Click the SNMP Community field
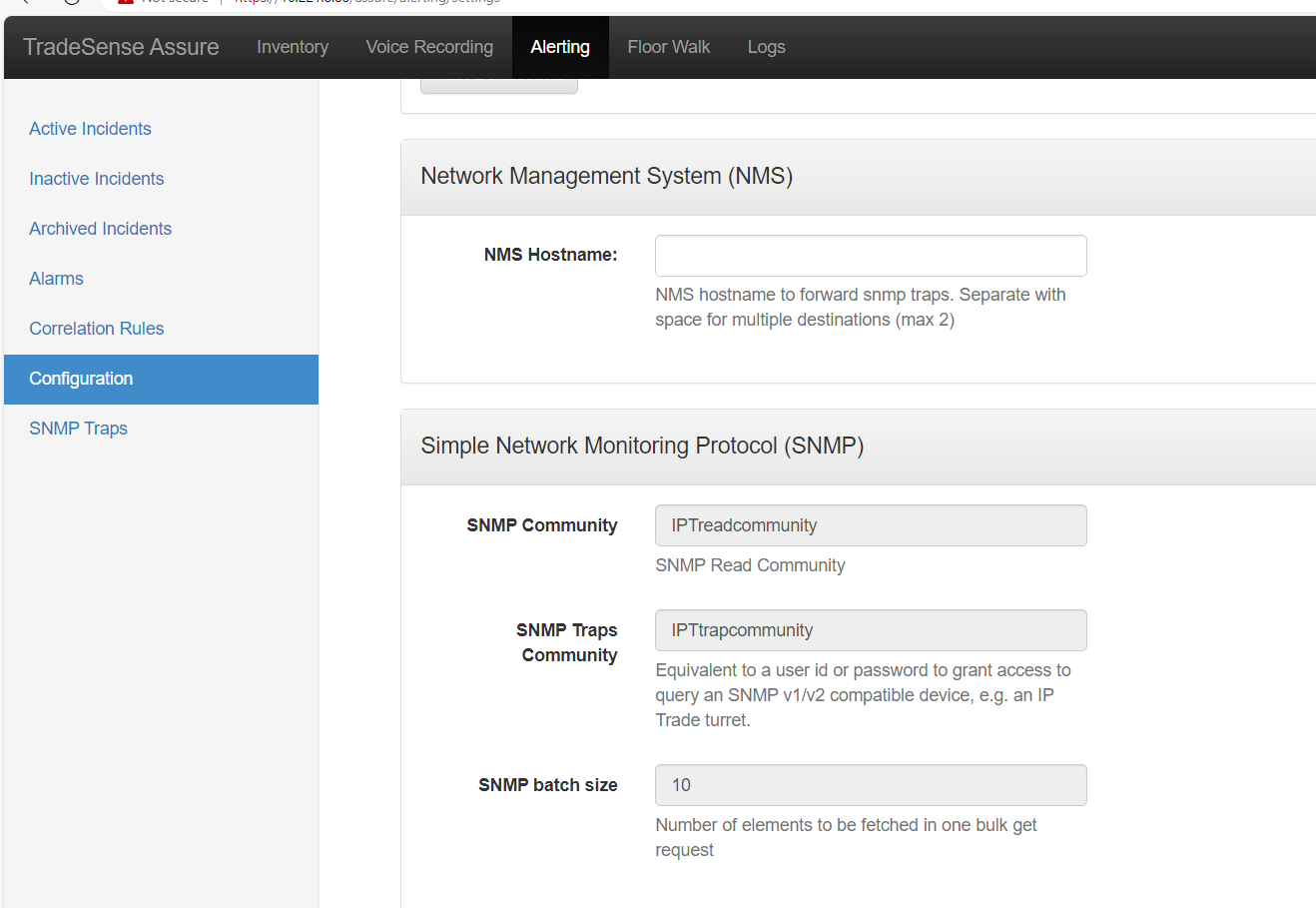The image size is (1316, 908). tap(871, 525)
